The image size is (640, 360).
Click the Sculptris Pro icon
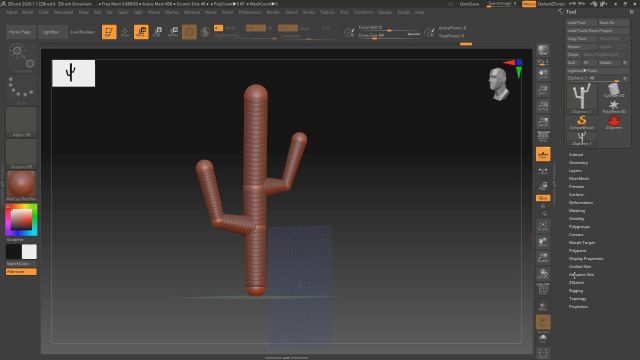tap(205, 32)
